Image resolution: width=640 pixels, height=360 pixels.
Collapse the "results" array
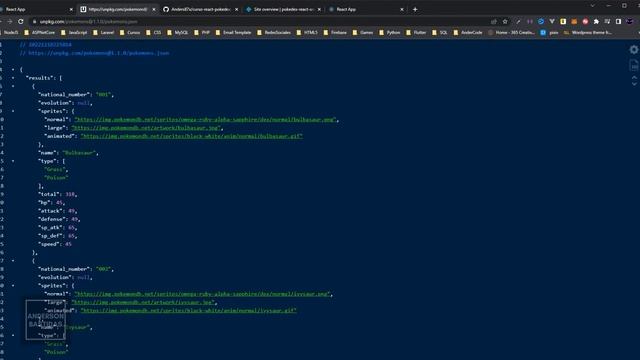tap(13, 78)
